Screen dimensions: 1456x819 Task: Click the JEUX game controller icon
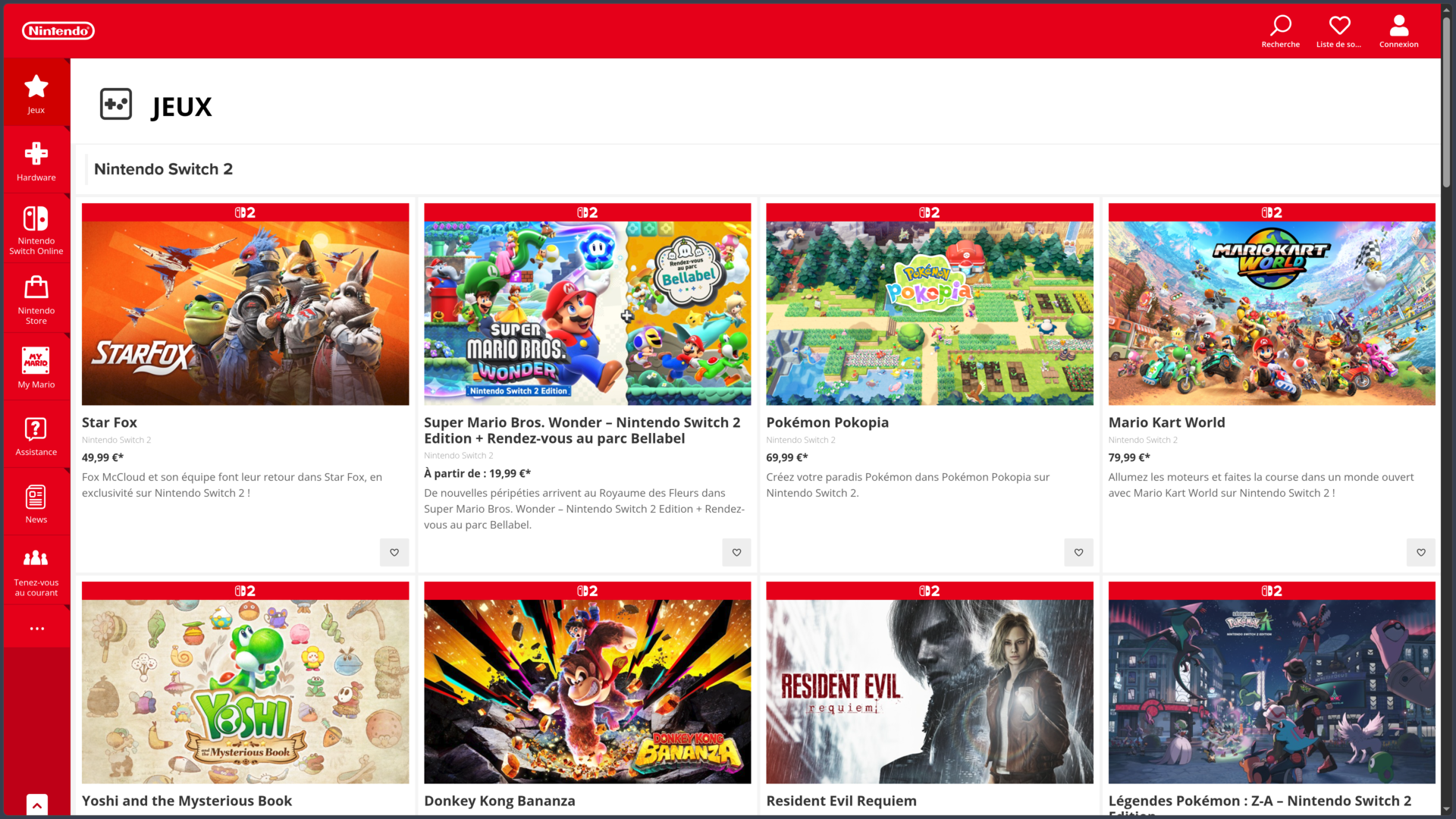click(x=116, y=105)
